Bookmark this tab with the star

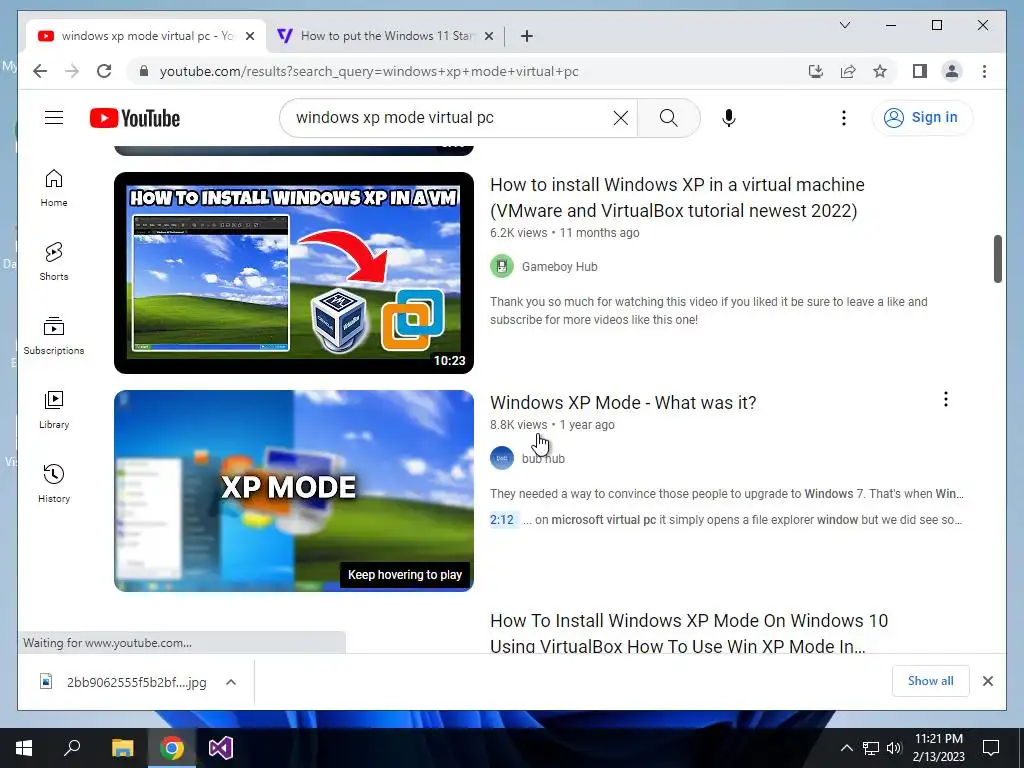880,71
